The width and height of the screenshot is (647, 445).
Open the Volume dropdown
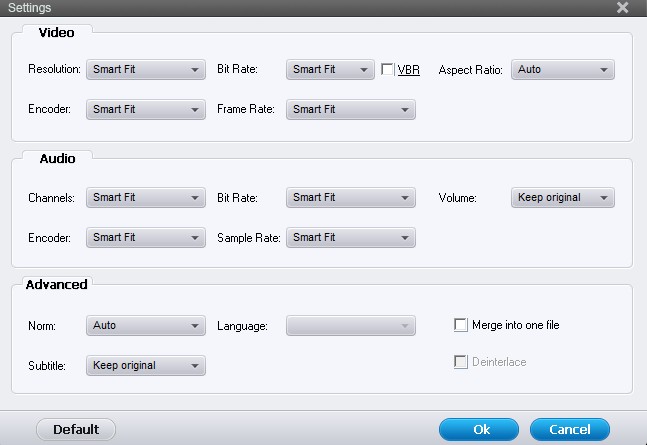(563, 198)
